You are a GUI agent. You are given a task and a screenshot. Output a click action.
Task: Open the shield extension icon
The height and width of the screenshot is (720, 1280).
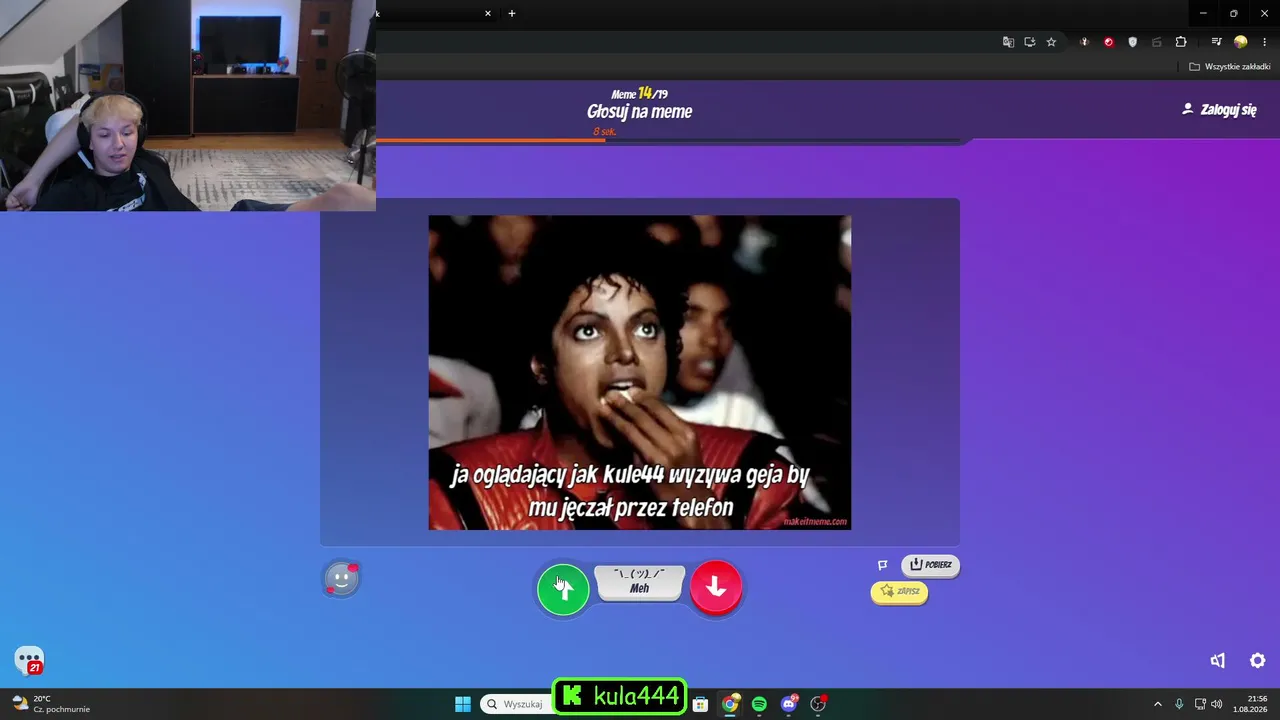click(x=1133, y=42)
